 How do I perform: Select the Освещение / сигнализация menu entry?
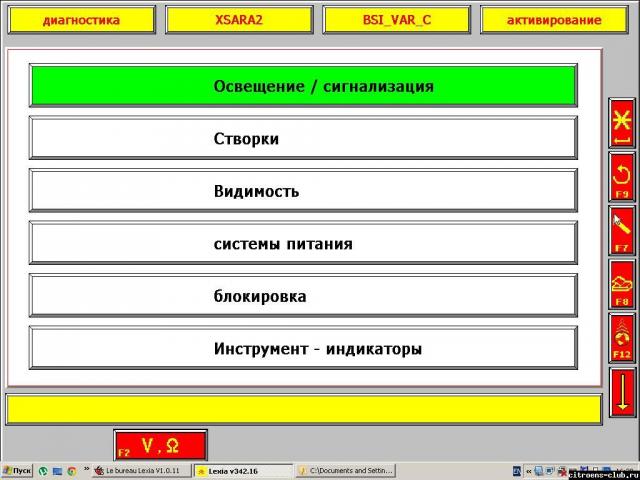[x=303, y=86]
